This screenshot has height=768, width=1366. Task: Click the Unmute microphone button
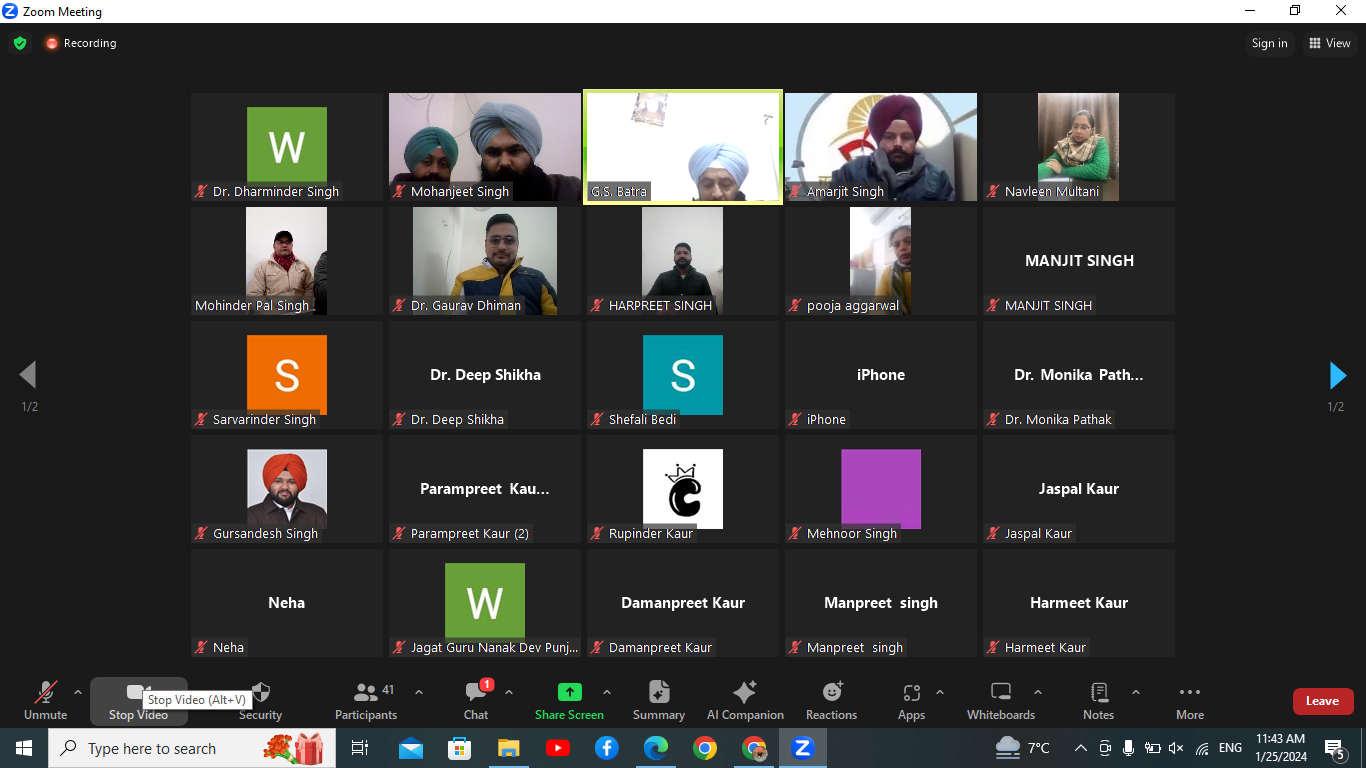pos(45,700)
